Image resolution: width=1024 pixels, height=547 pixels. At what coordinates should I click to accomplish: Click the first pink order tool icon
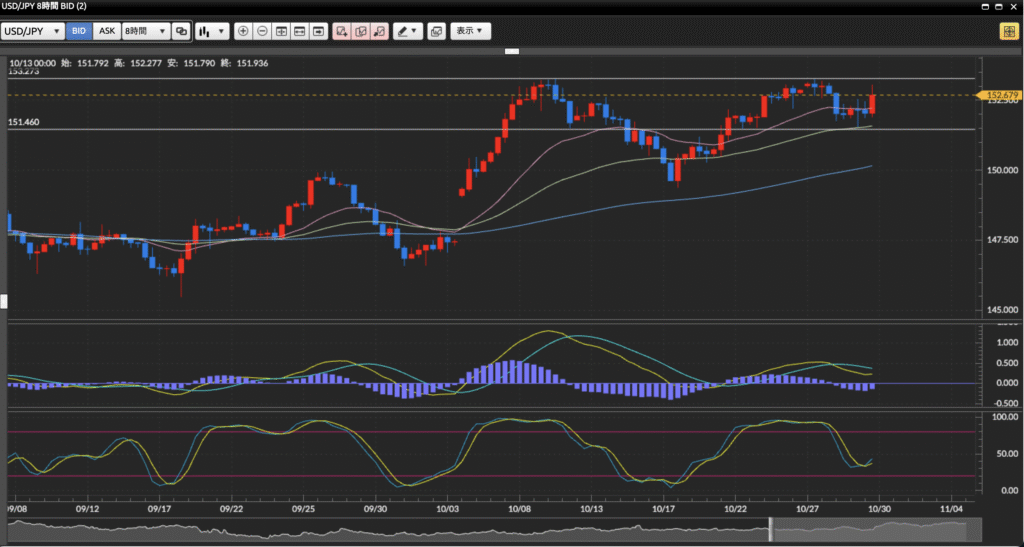pos(342,31)
